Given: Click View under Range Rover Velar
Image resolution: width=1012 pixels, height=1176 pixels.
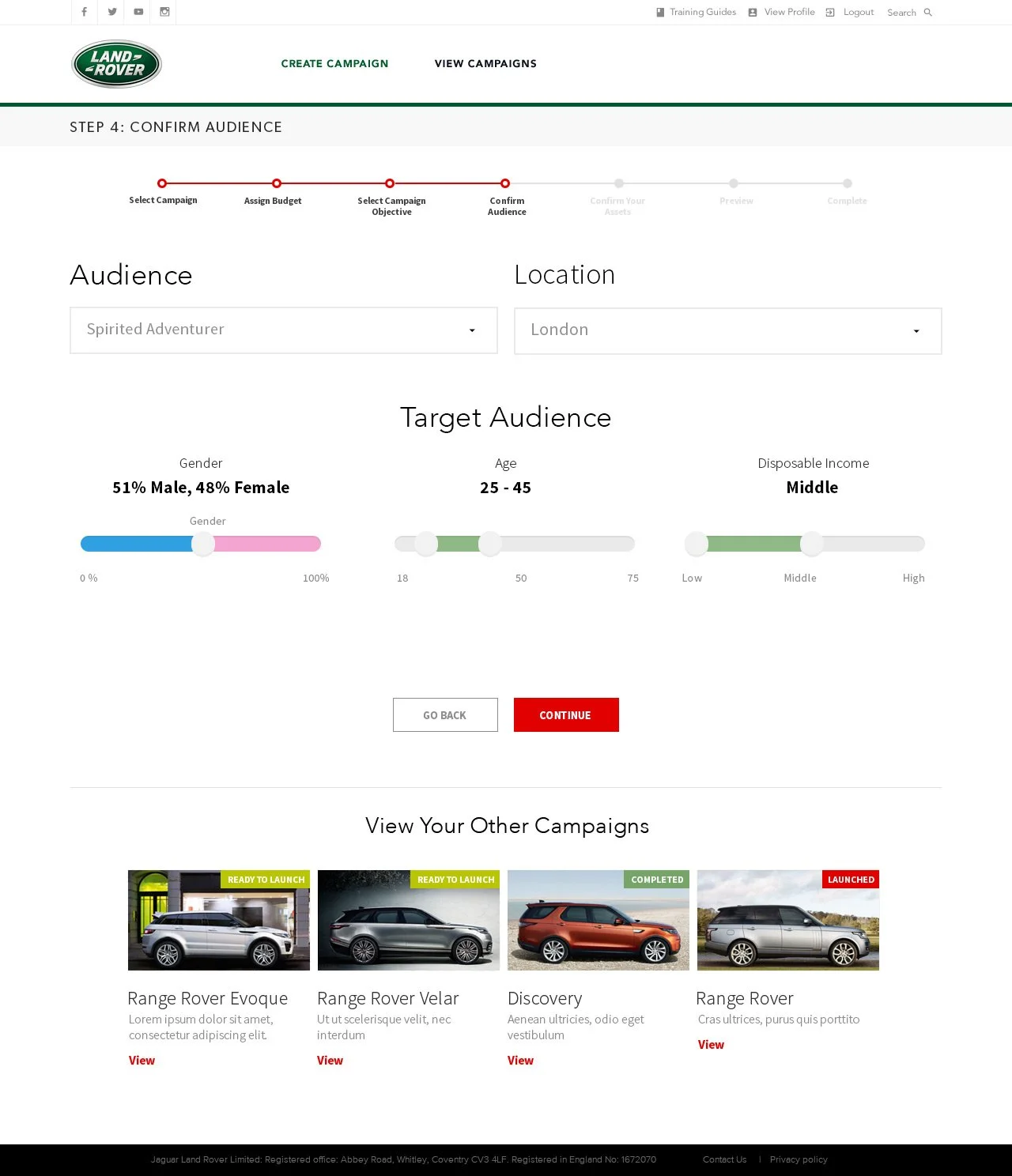Looking at the screenshot, I should [x=330, y=1061].
